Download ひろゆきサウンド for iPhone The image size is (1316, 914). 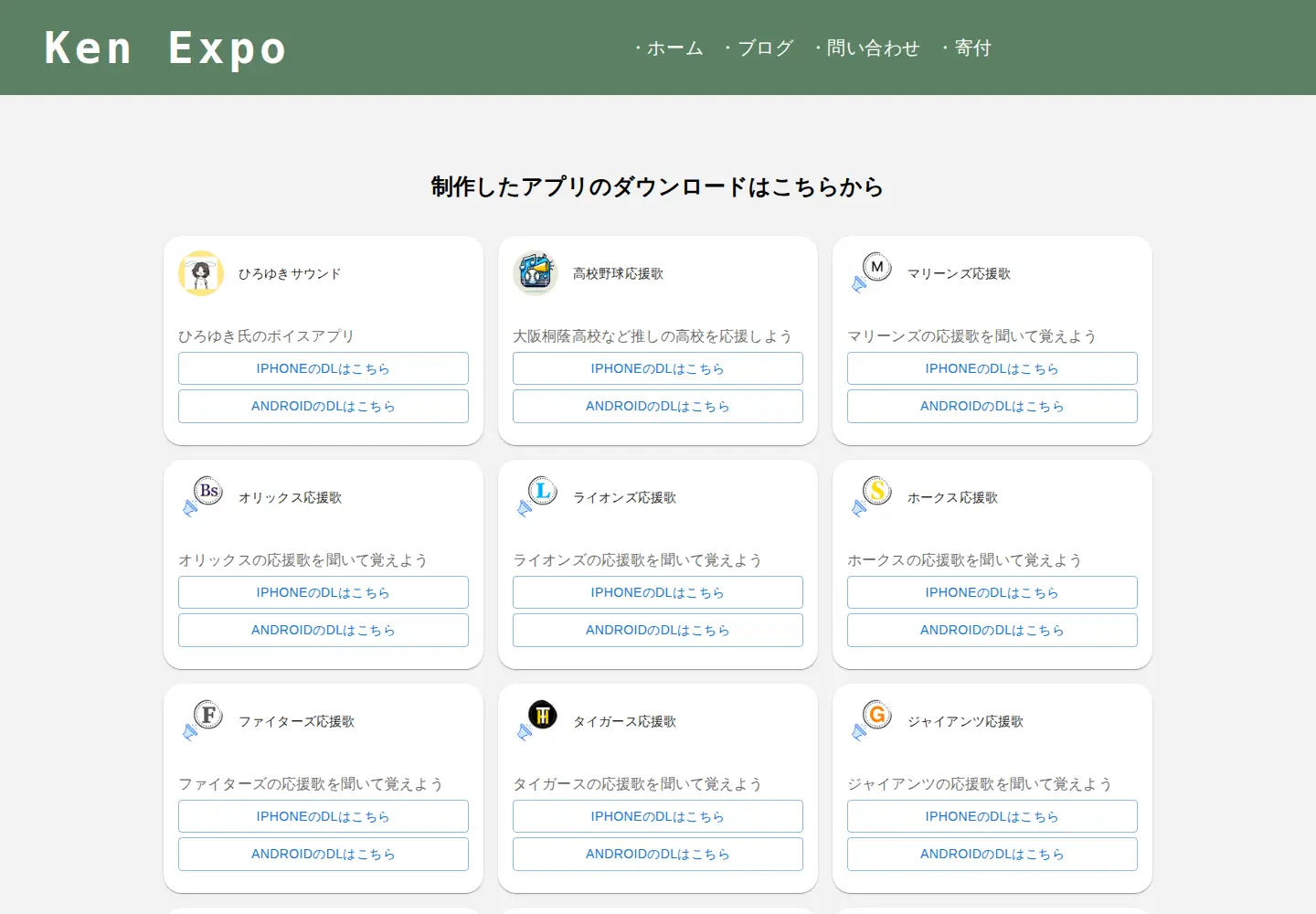tap(324, 368)
